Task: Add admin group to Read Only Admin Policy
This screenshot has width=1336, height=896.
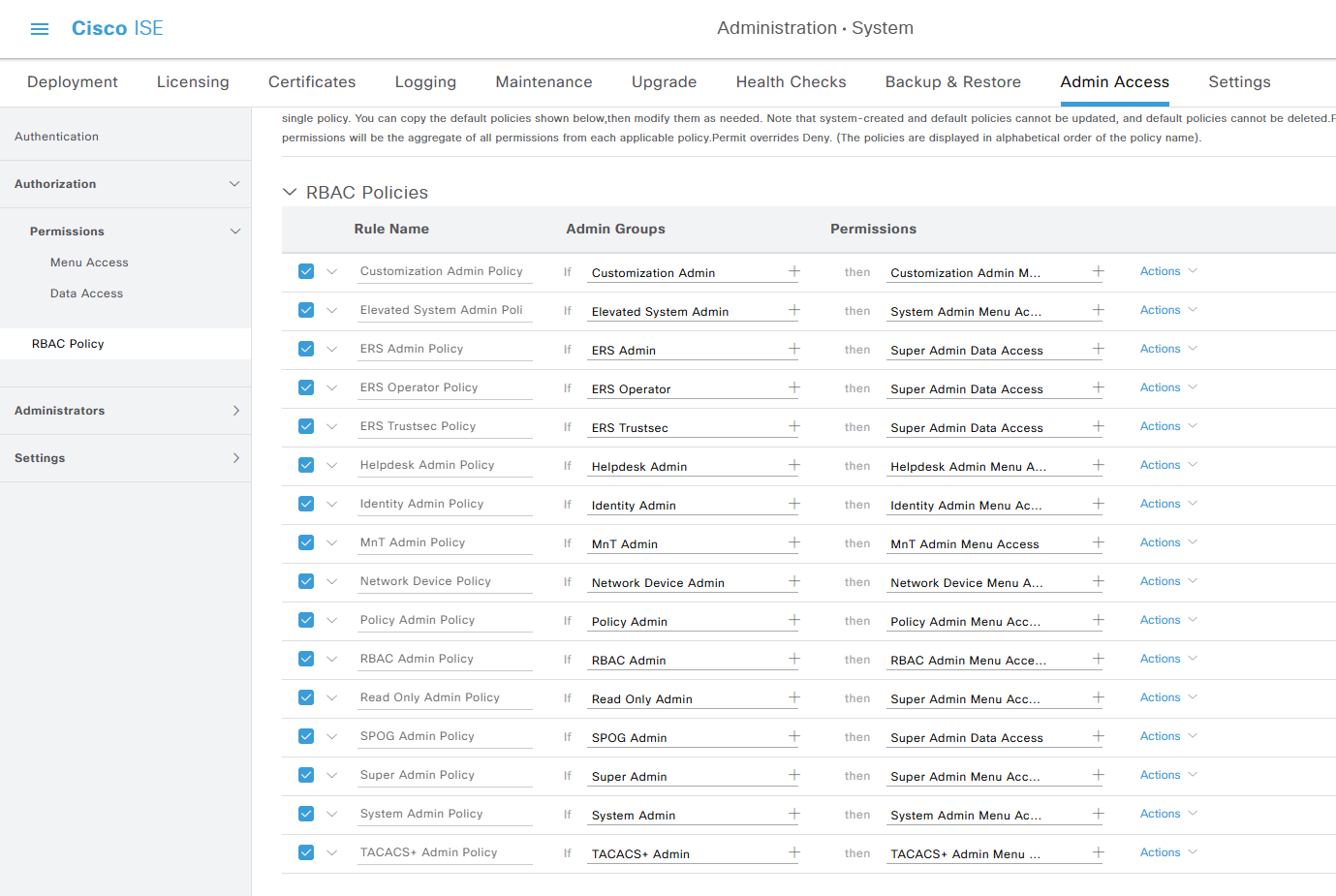Action: click(794, 697)
